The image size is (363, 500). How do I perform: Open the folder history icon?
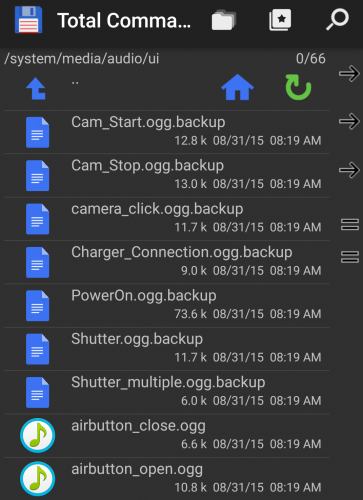[x=224, y=20]
